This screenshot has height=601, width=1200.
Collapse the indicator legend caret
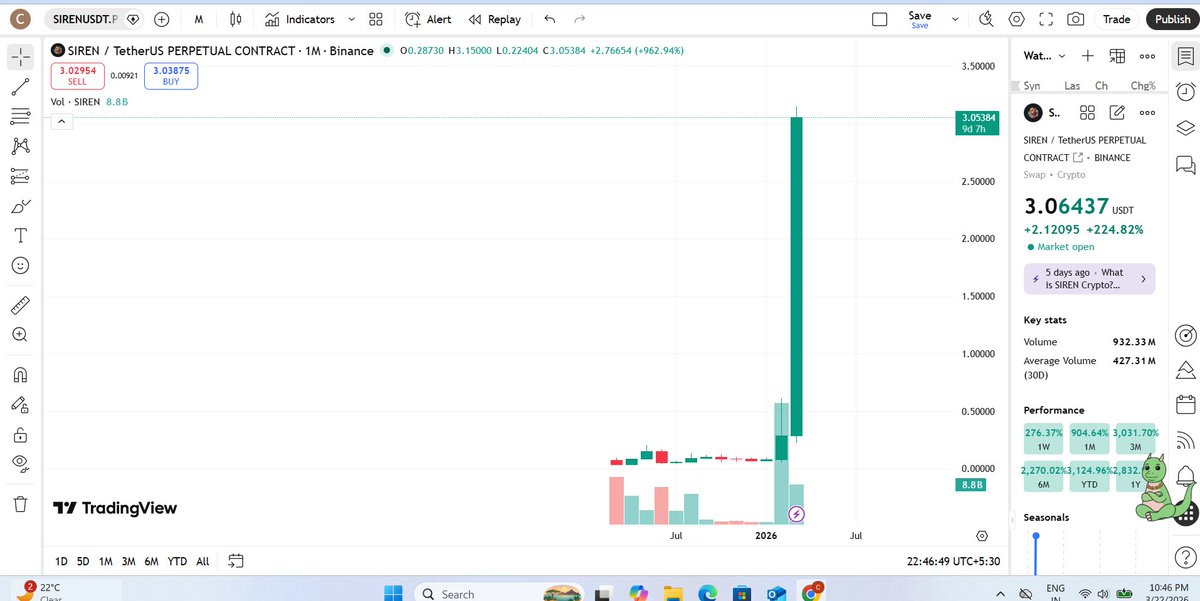point(61,121)
